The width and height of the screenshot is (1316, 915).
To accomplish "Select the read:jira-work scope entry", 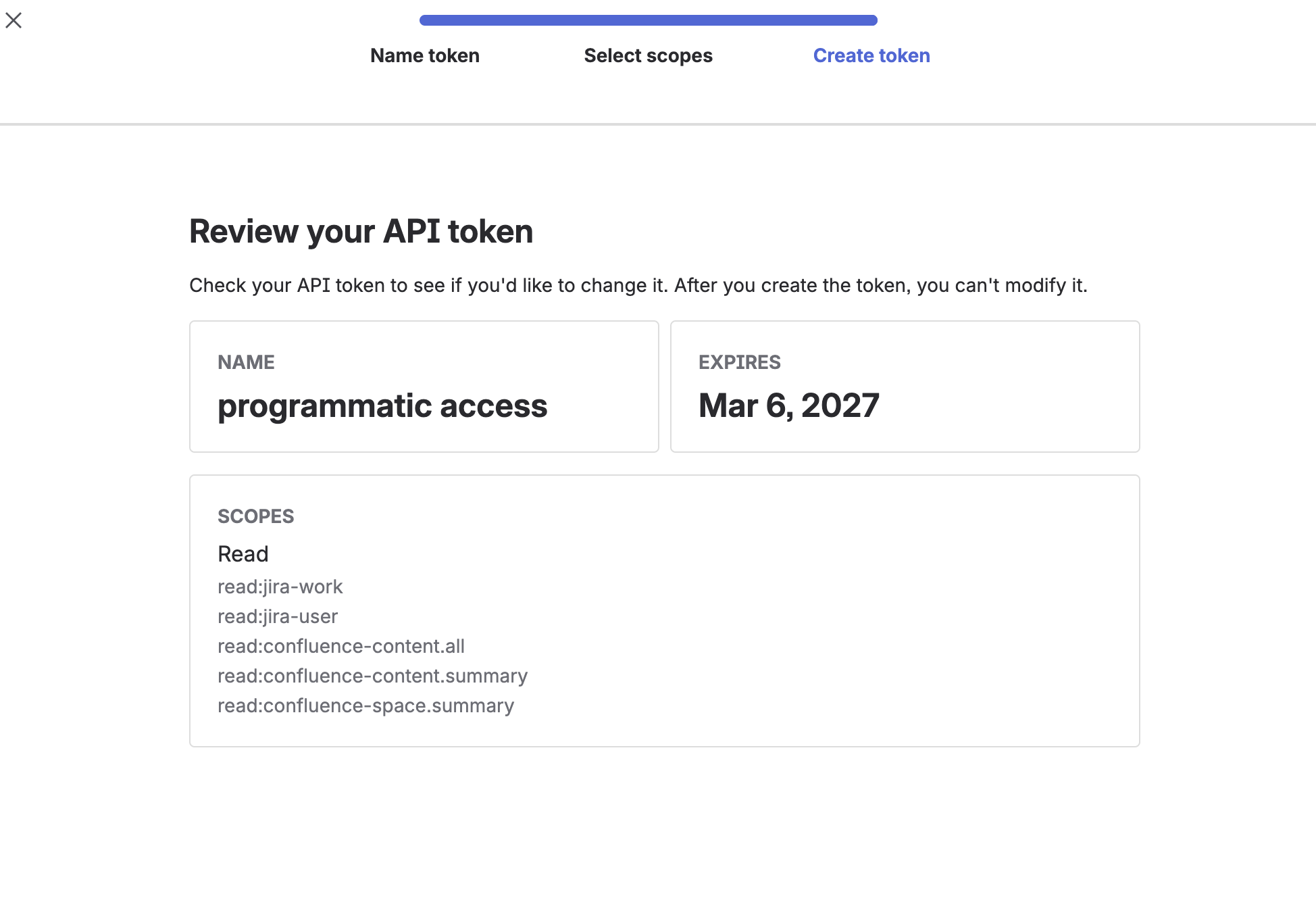I will tap(280, 587).
